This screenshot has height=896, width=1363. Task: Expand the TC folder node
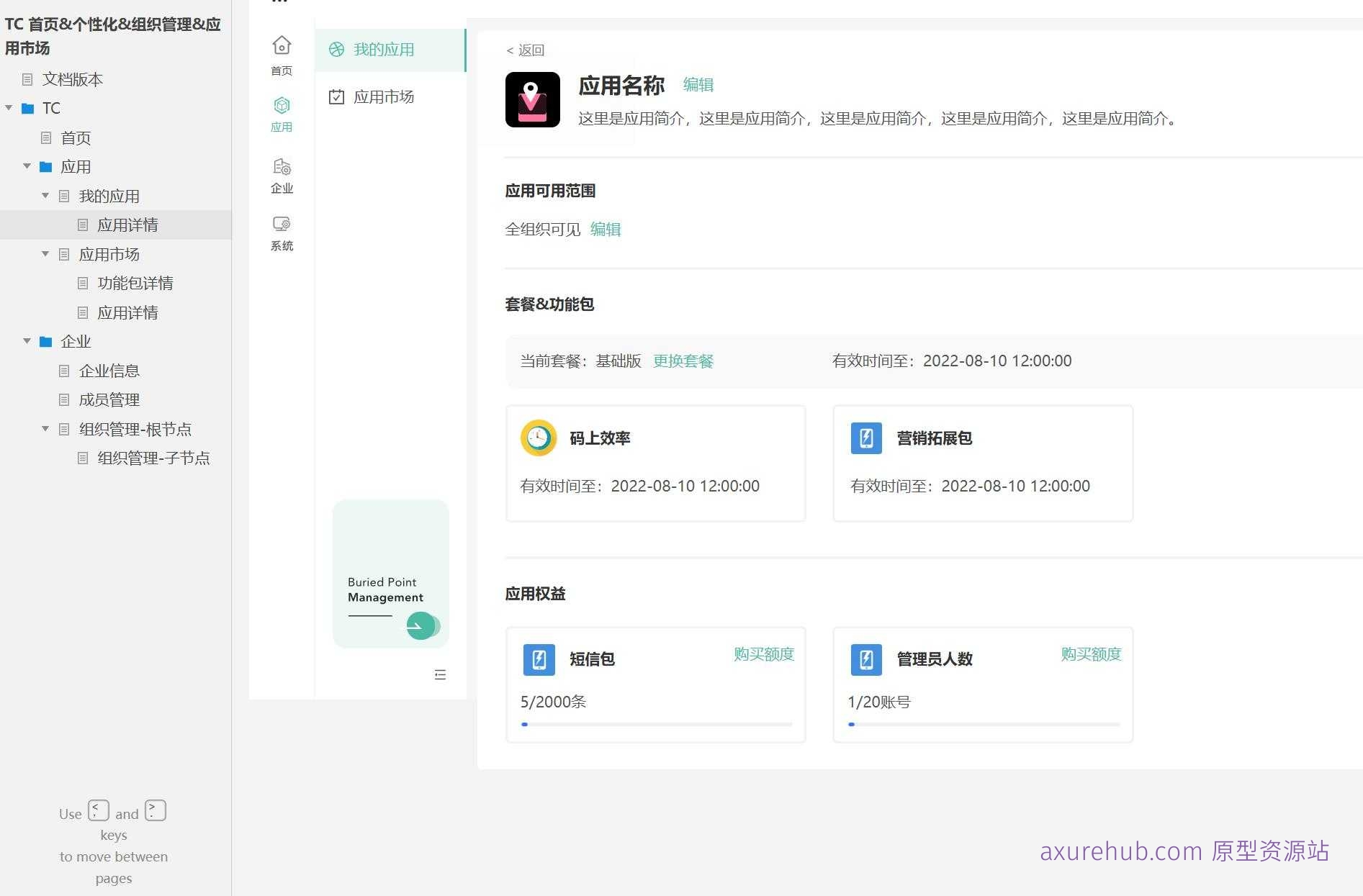(9, 108)
